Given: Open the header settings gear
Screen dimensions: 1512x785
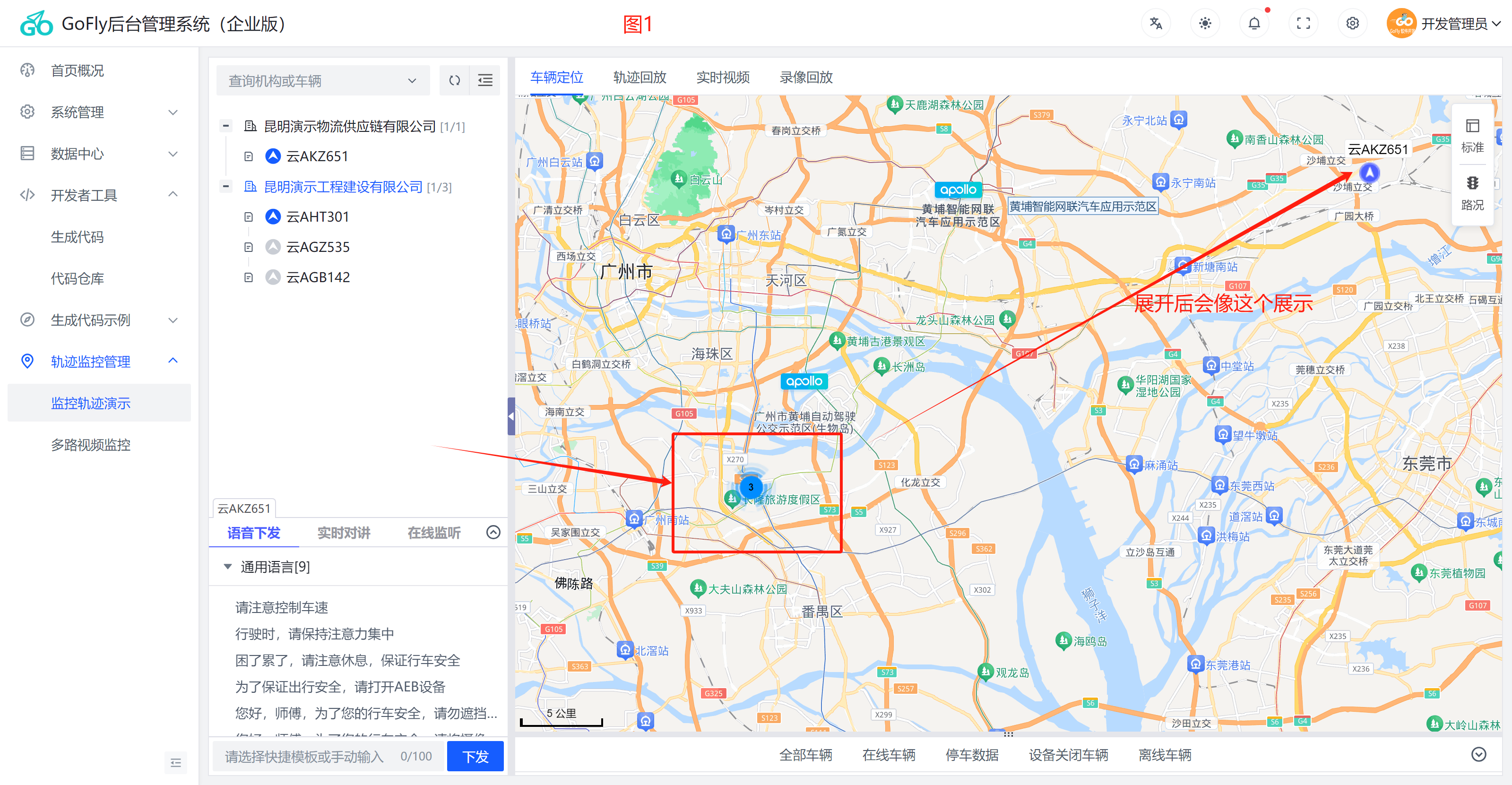Looking at the screenshot, I should pos(1353,24).
